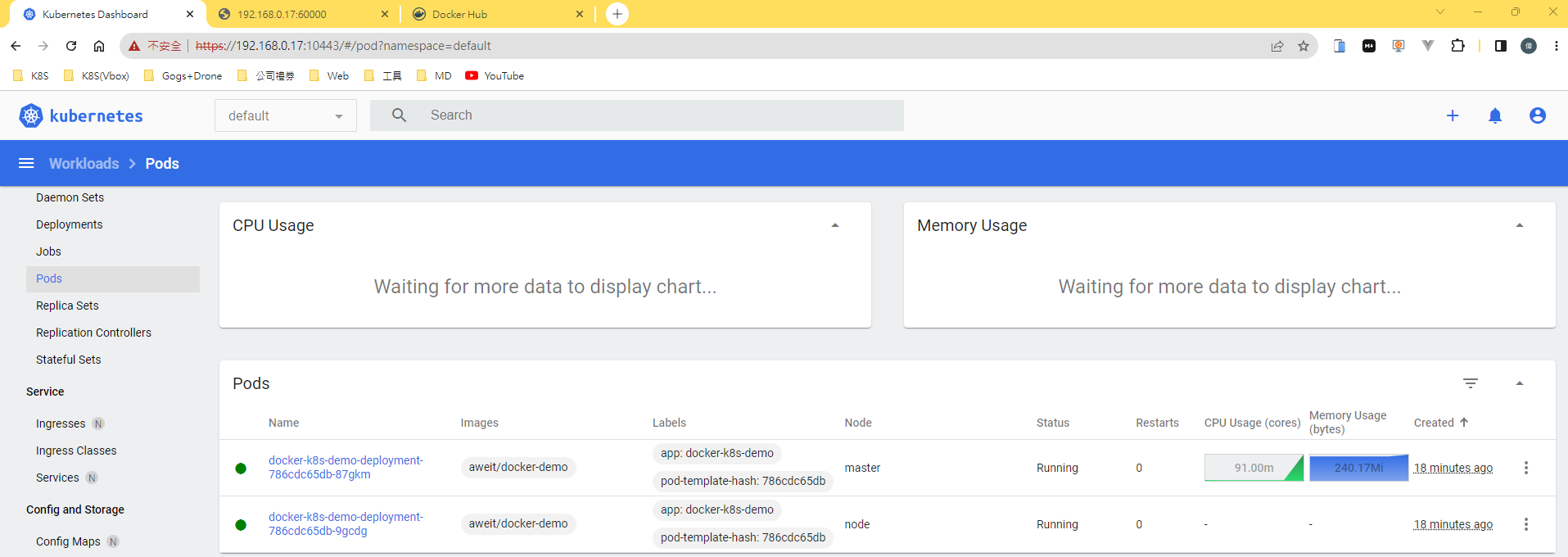The image size is (1568, 557).
Task: Open the notifications bell
Action: pyautogui.click(x=1495, y=115)
